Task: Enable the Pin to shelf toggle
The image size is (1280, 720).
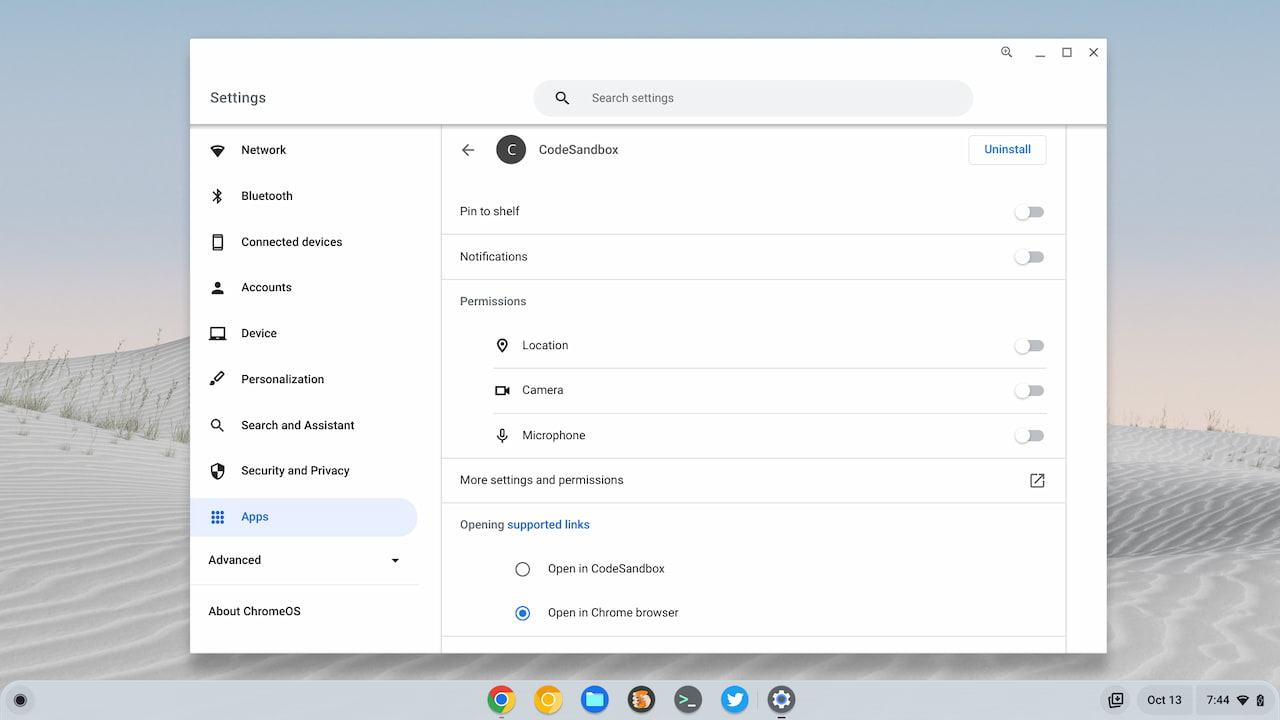Action: (1029, 211)
